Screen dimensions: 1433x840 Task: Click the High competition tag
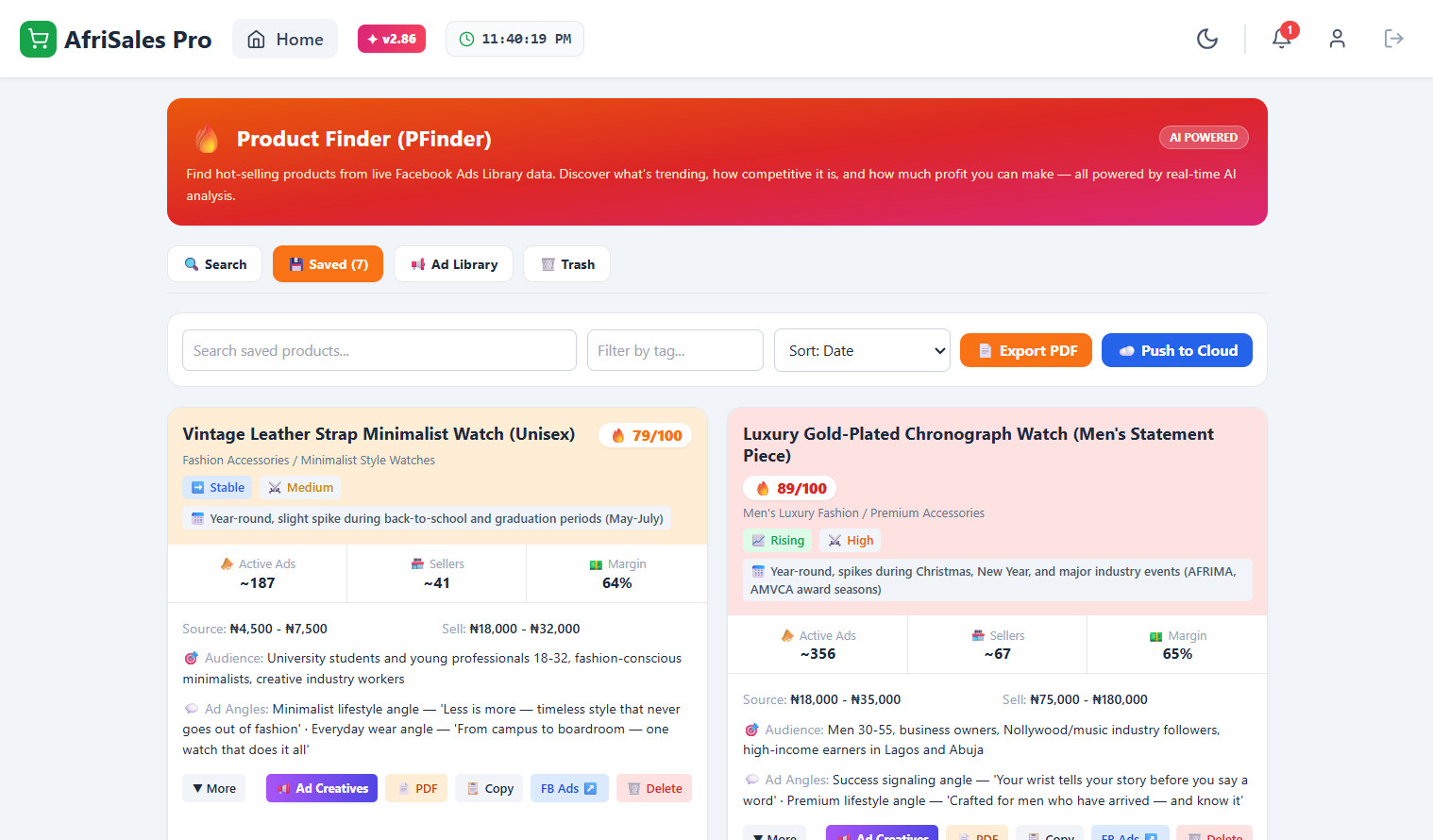[850, 540]
